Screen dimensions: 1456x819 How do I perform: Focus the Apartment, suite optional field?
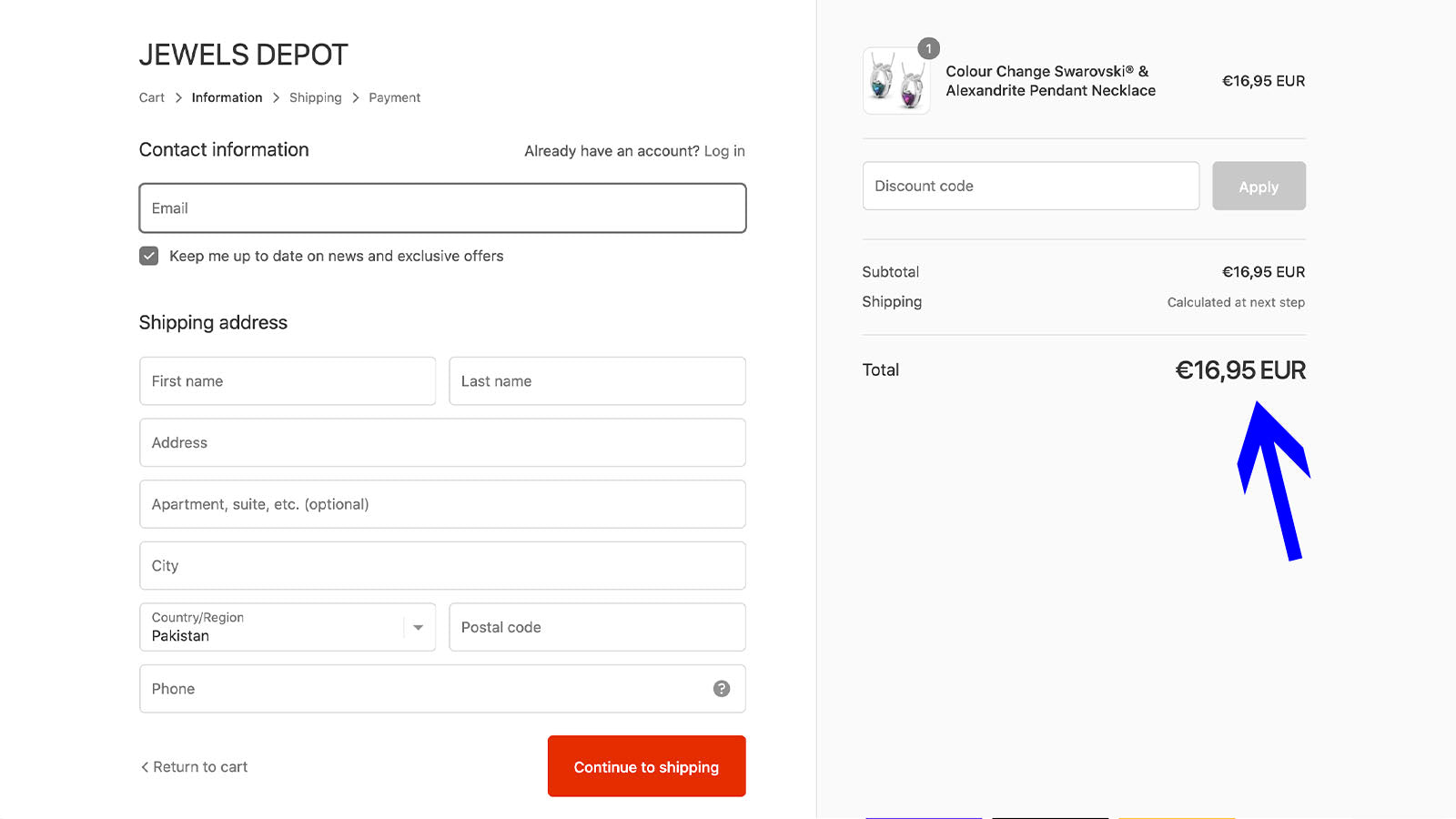tap(442, 504)
